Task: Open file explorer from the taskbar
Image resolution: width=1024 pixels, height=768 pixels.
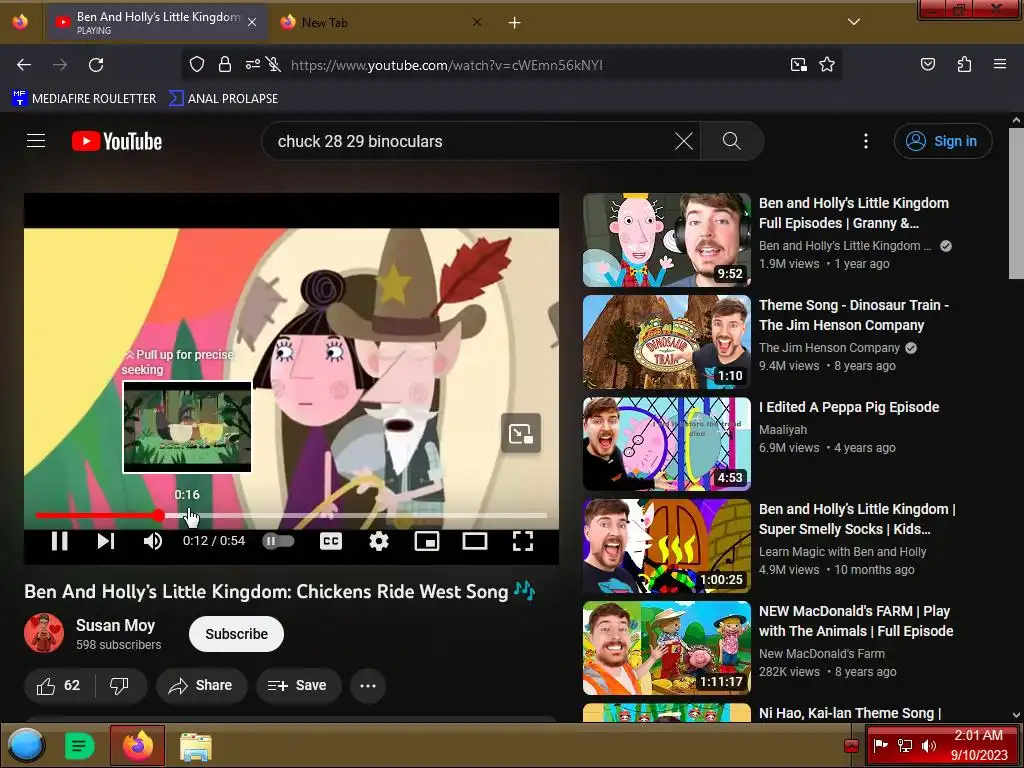Action: [196, 746]
